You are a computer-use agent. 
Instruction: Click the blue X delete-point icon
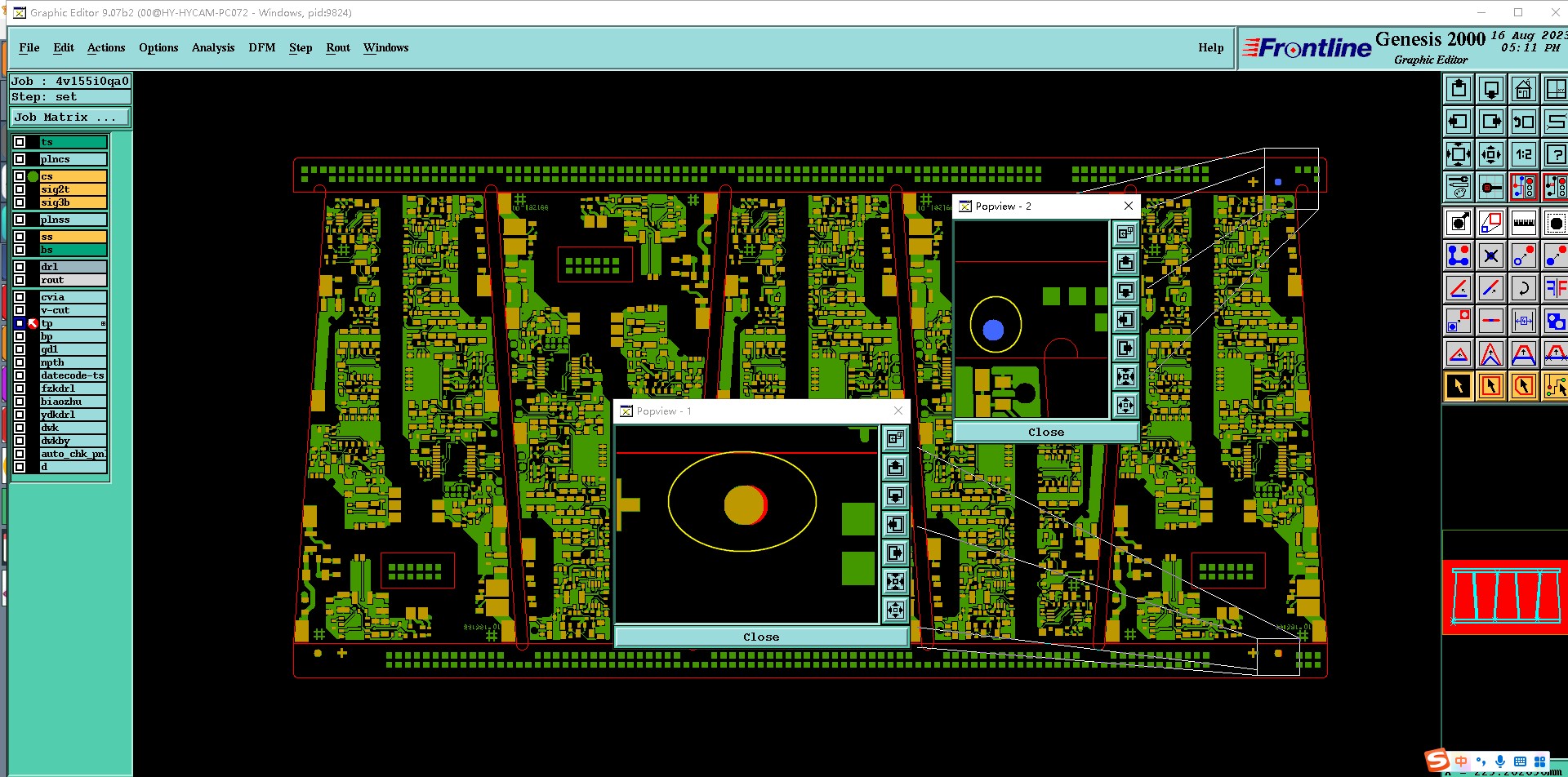1491,255
